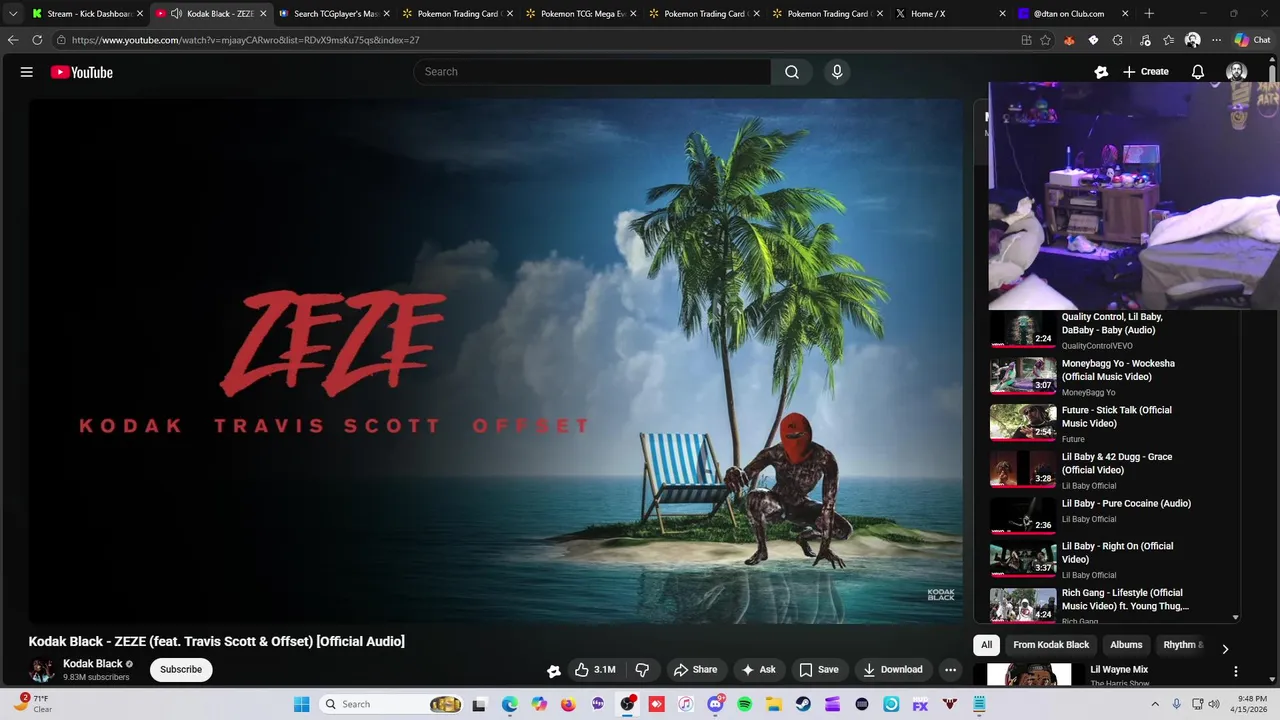Show next chips with the right chevron
1280x720 pixels.
click(1225, 649)
